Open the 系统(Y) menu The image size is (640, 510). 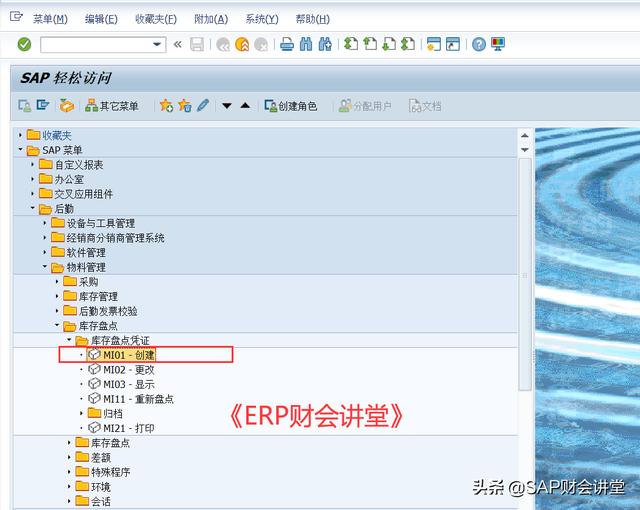[x=262, y=19]
